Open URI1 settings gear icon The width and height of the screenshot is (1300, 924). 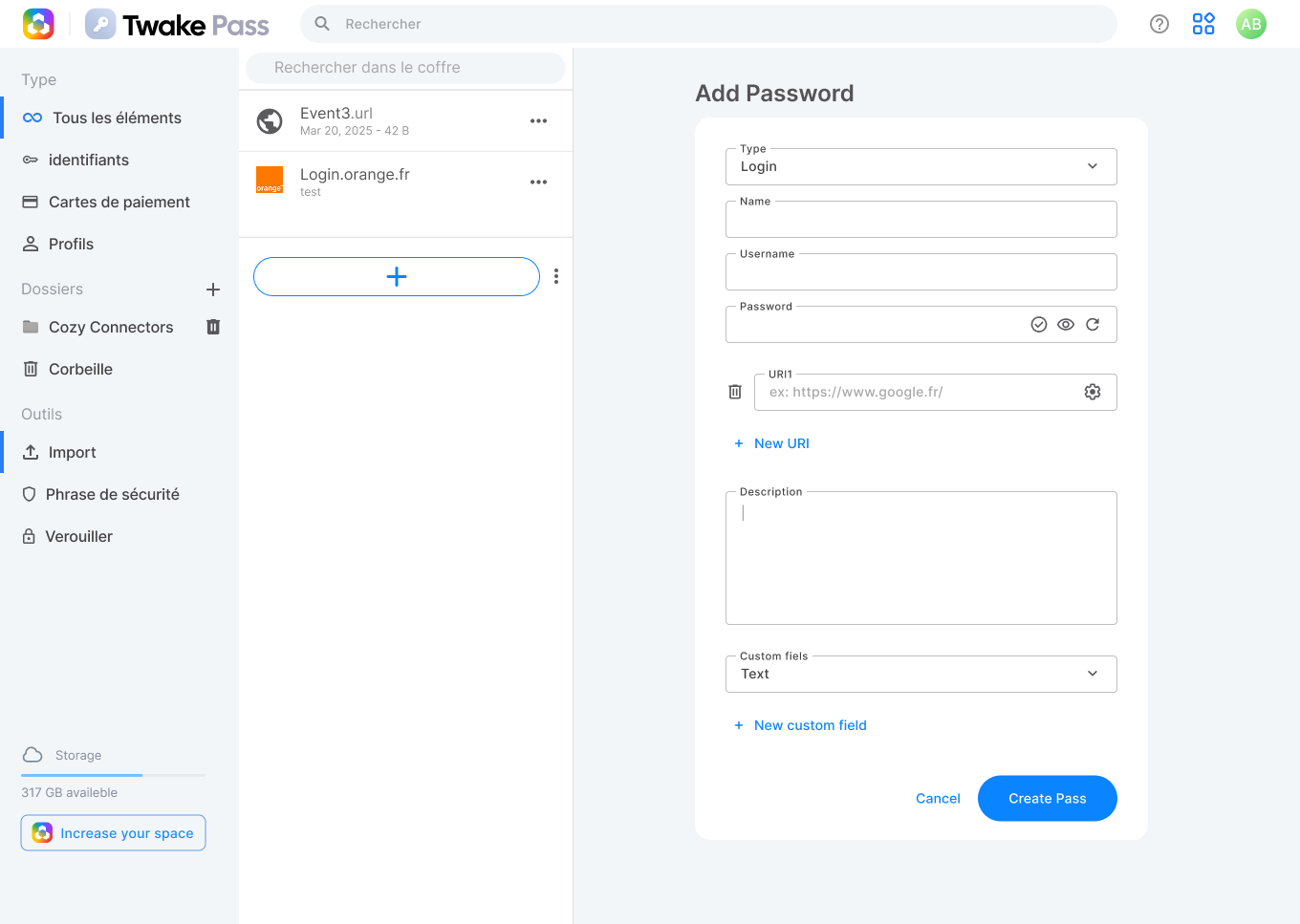point(1093,392)
